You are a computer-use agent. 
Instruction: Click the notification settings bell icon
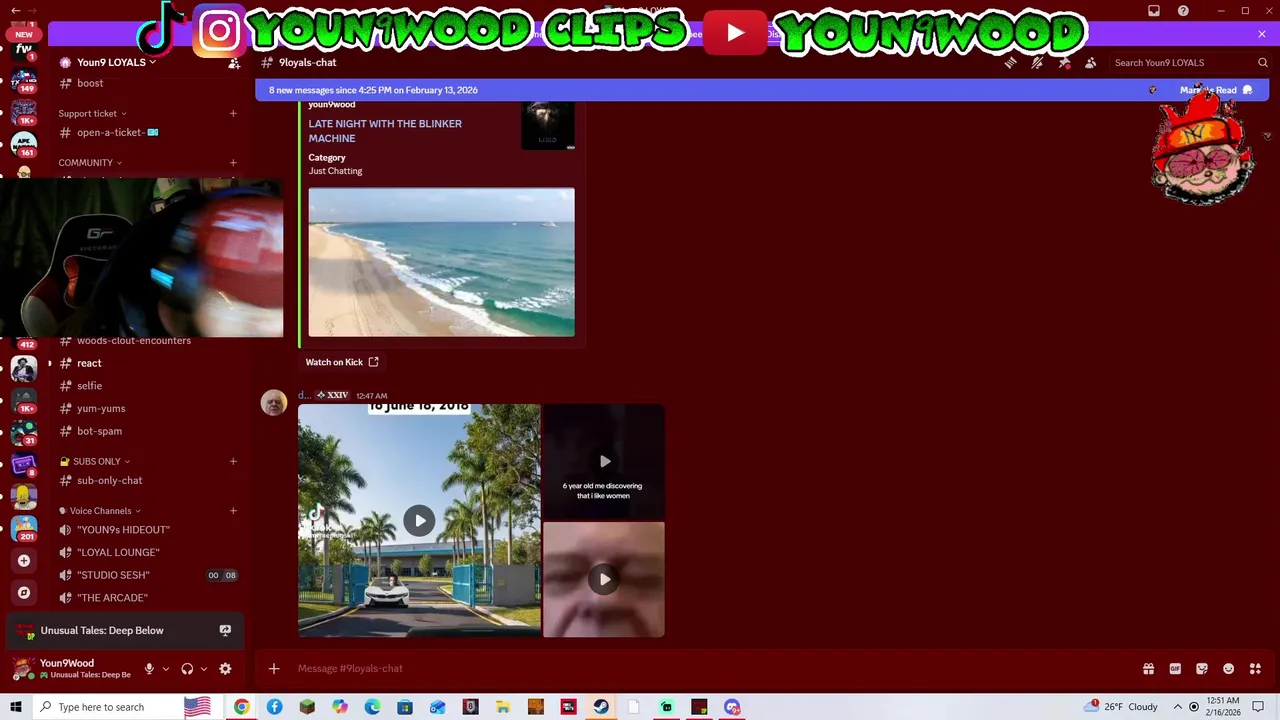click(1037, 63)
